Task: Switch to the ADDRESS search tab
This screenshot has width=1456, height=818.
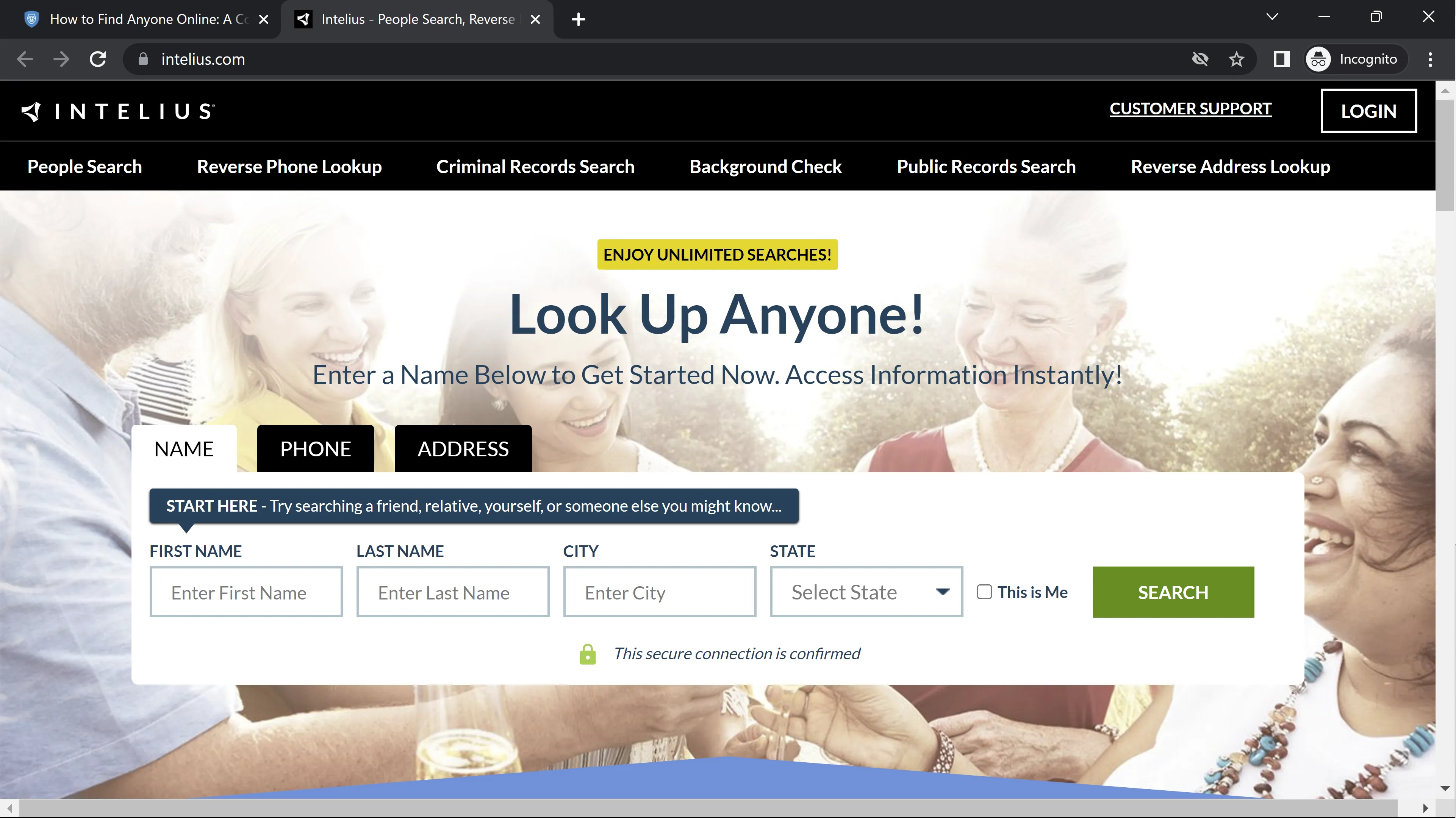Action: 463,449
